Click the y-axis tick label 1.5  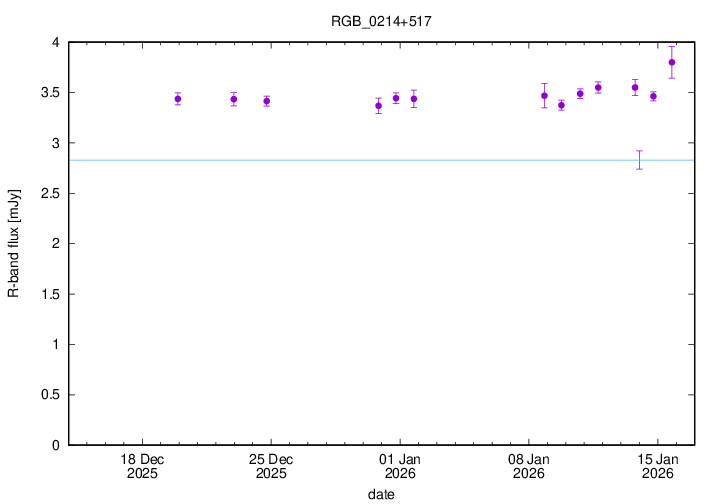tap(49, 294)
